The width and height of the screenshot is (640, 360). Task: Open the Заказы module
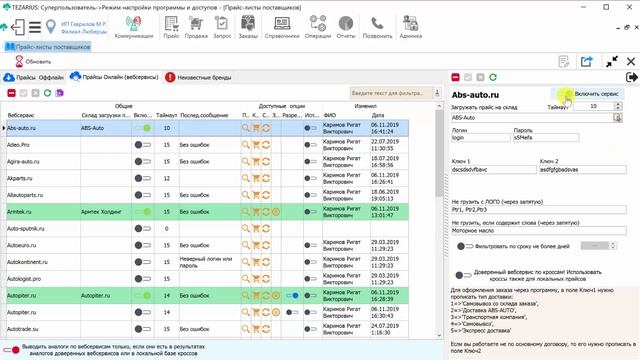click(x=248, y=27)
